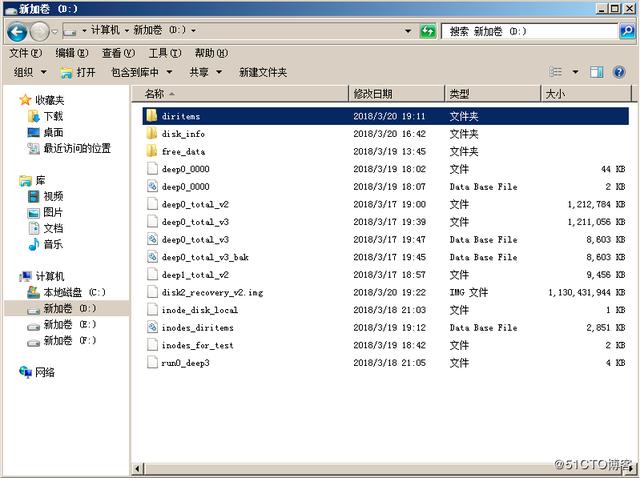
Task: Click 计算机 in navigation pane
Action: (x=50, y=276)
